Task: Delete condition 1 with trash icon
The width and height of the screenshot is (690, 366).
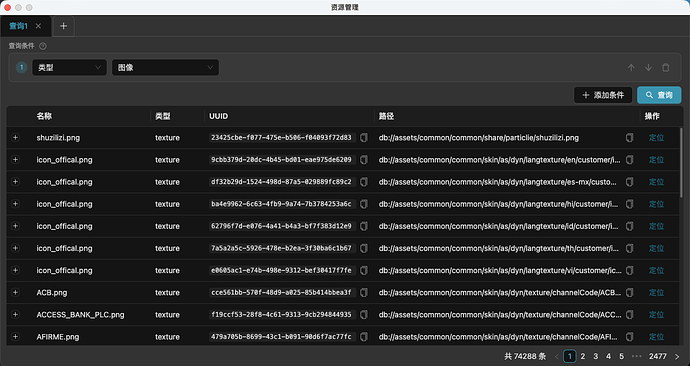Action: (666, 68)
